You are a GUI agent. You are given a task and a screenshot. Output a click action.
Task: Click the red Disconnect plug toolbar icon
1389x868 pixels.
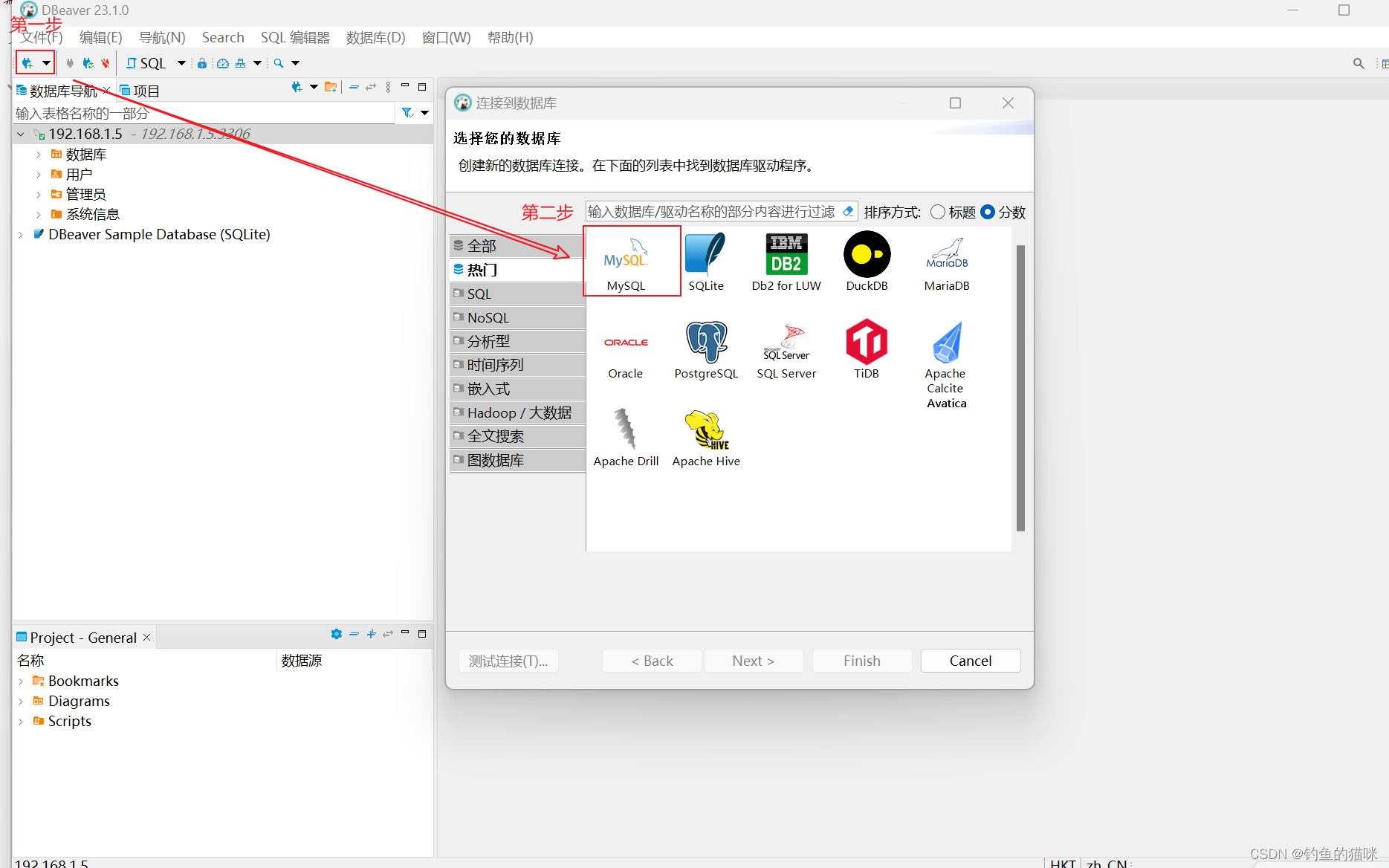pyautogui.click(x=106, y=63)
